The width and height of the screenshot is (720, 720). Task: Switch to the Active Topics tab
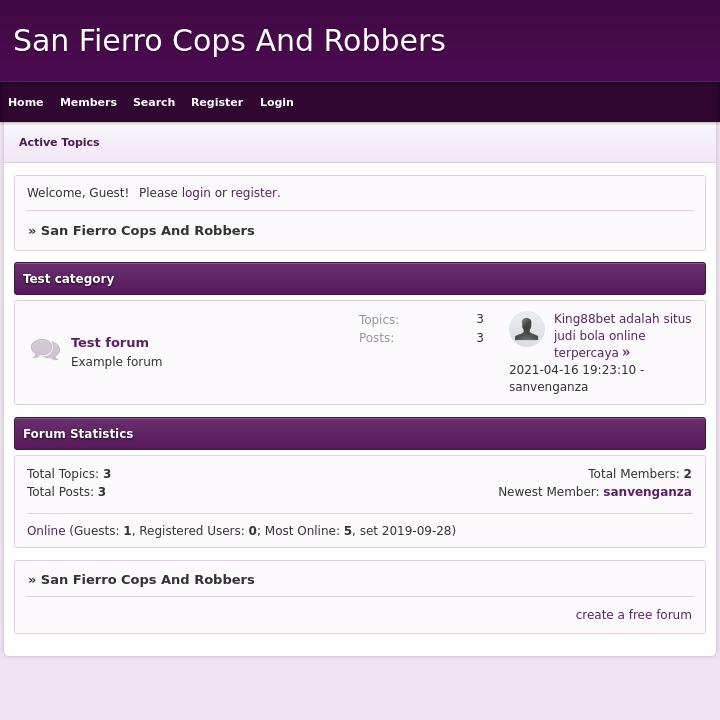coord(59,142)
